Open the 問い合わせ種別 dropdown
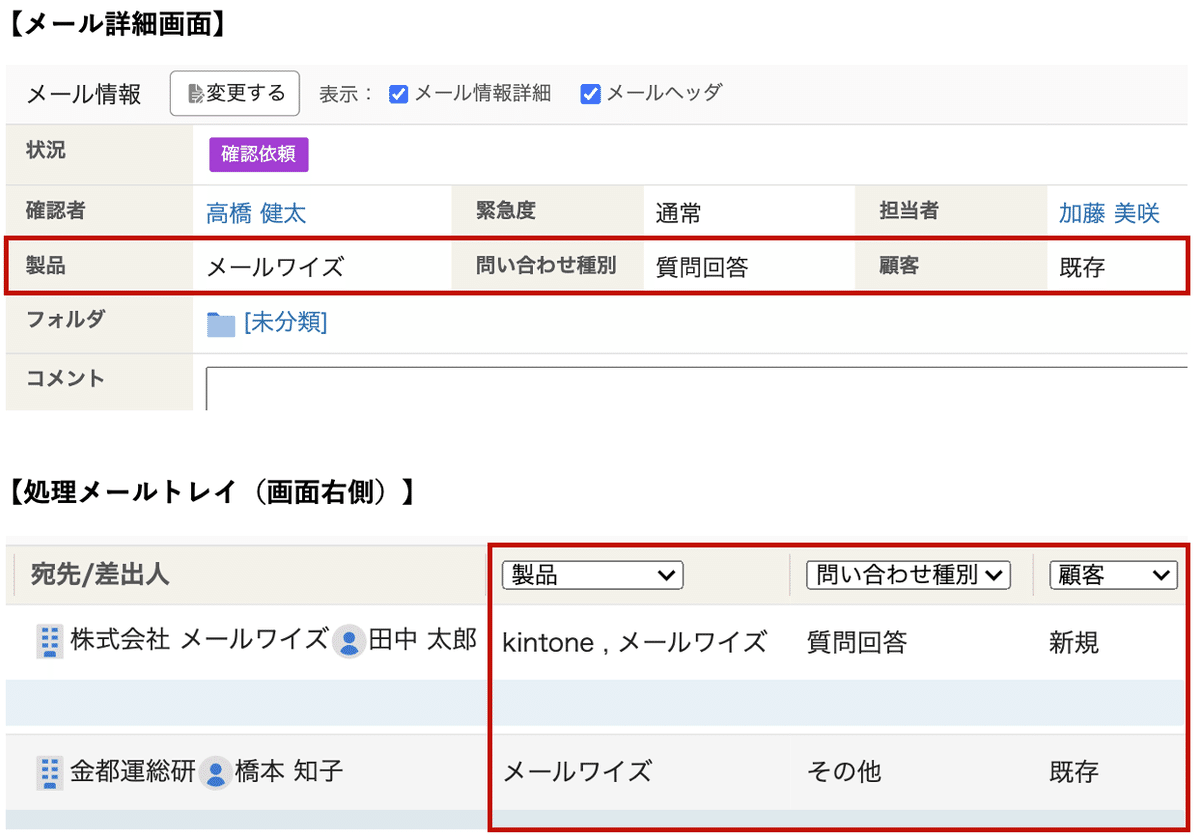 click(x=907, y=575)
